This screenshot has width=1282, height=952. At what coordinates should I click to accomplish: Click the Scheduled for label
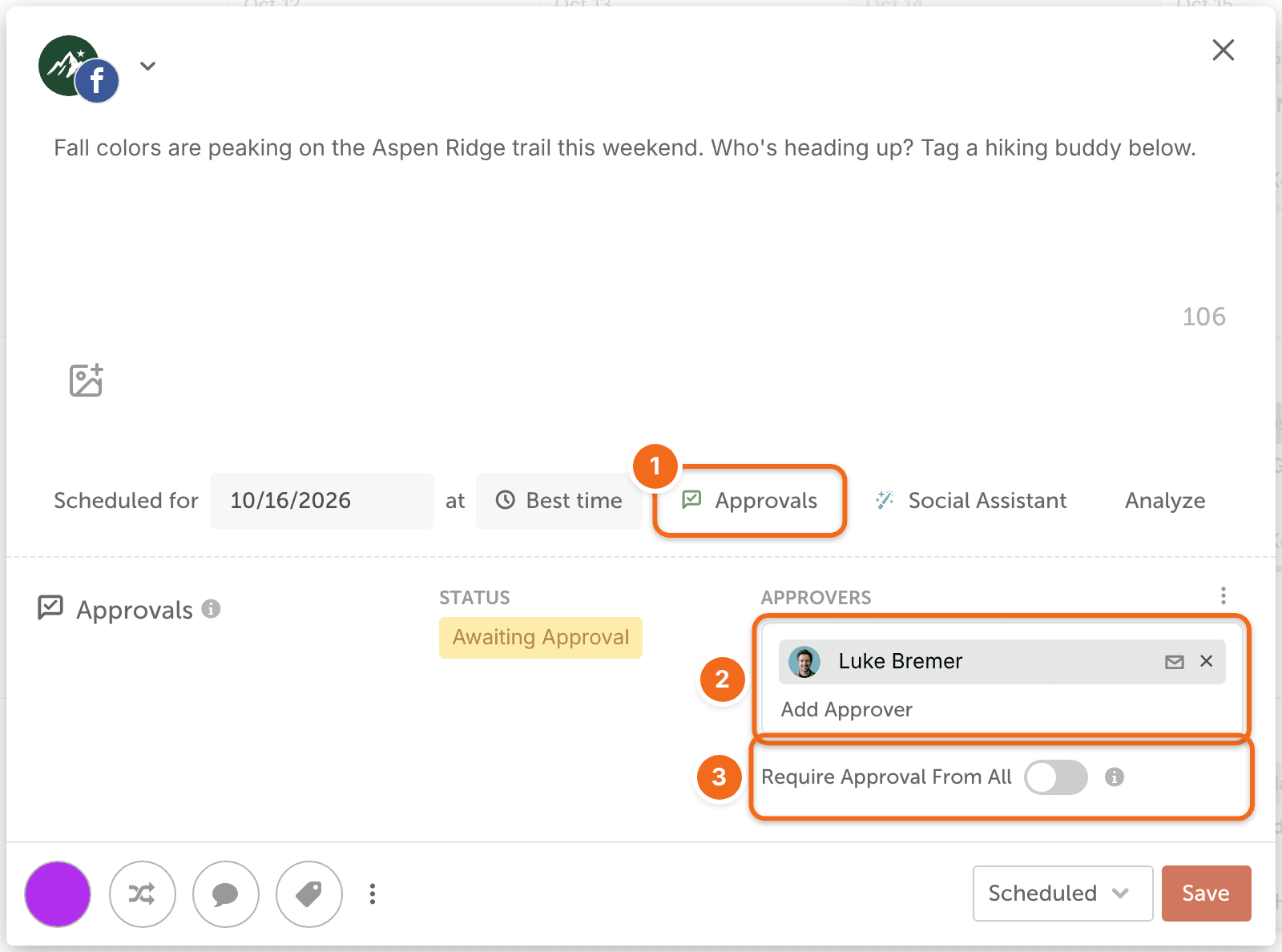coord(126,501)
